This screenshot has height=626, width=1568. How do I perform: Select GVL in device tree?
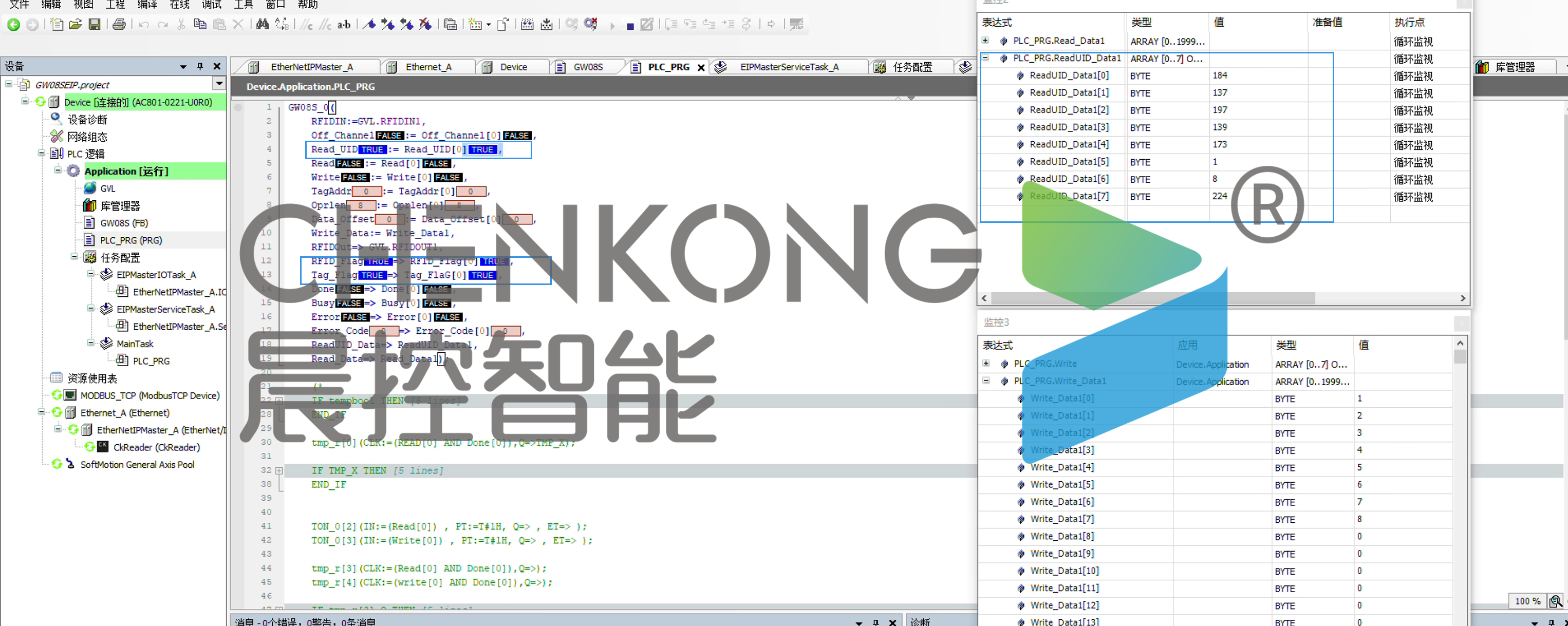(x=108, y=188)
